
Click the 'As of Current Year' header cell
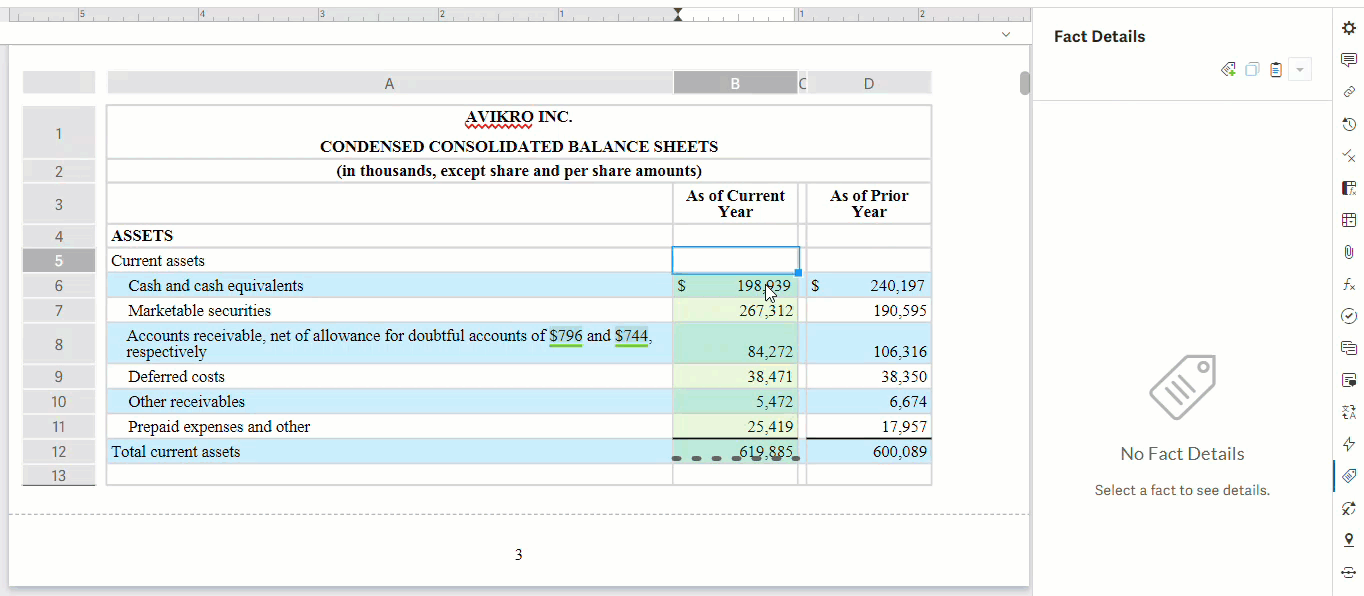pyautogui.click(x=735, y=204)
